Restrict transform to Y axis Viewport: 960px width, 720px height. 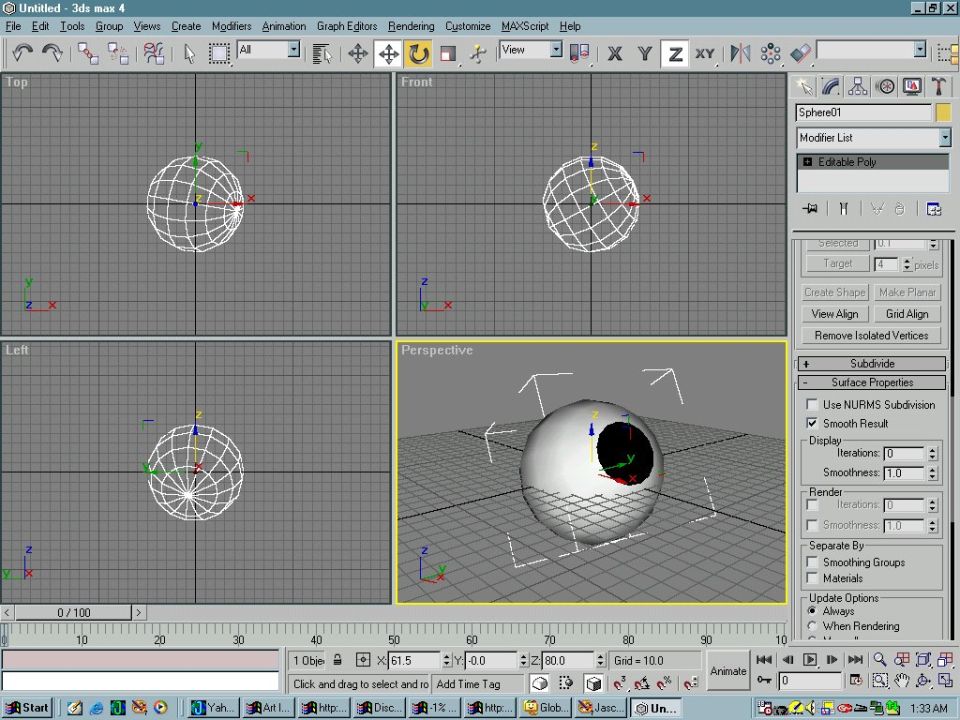click(x=645, y=53)
